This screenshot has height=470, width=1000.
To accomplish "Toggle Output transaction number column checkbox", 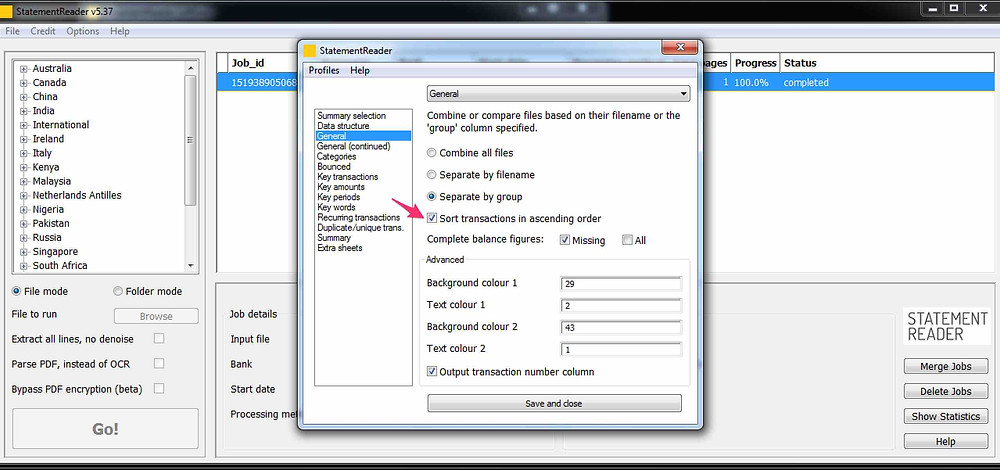I will tap(432, 371).
